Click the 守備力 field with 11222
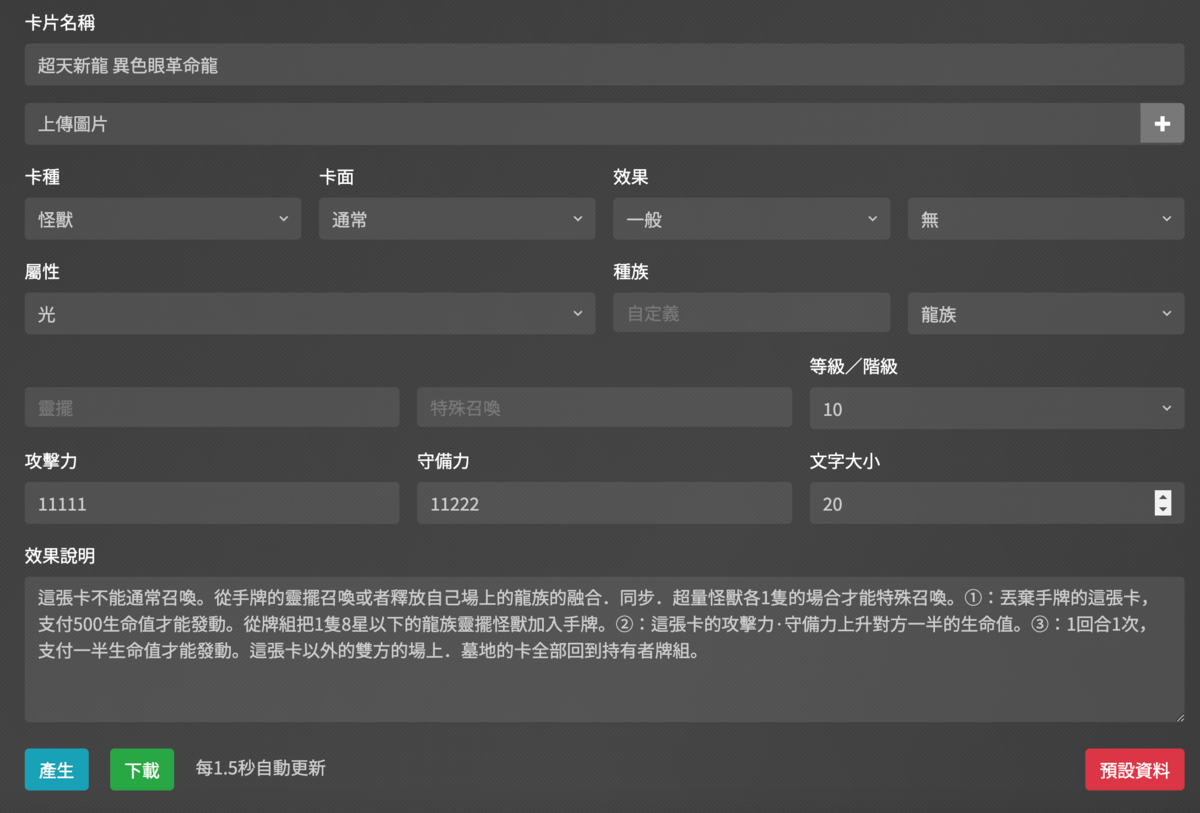1200x813 pixels. click(603, 504)
